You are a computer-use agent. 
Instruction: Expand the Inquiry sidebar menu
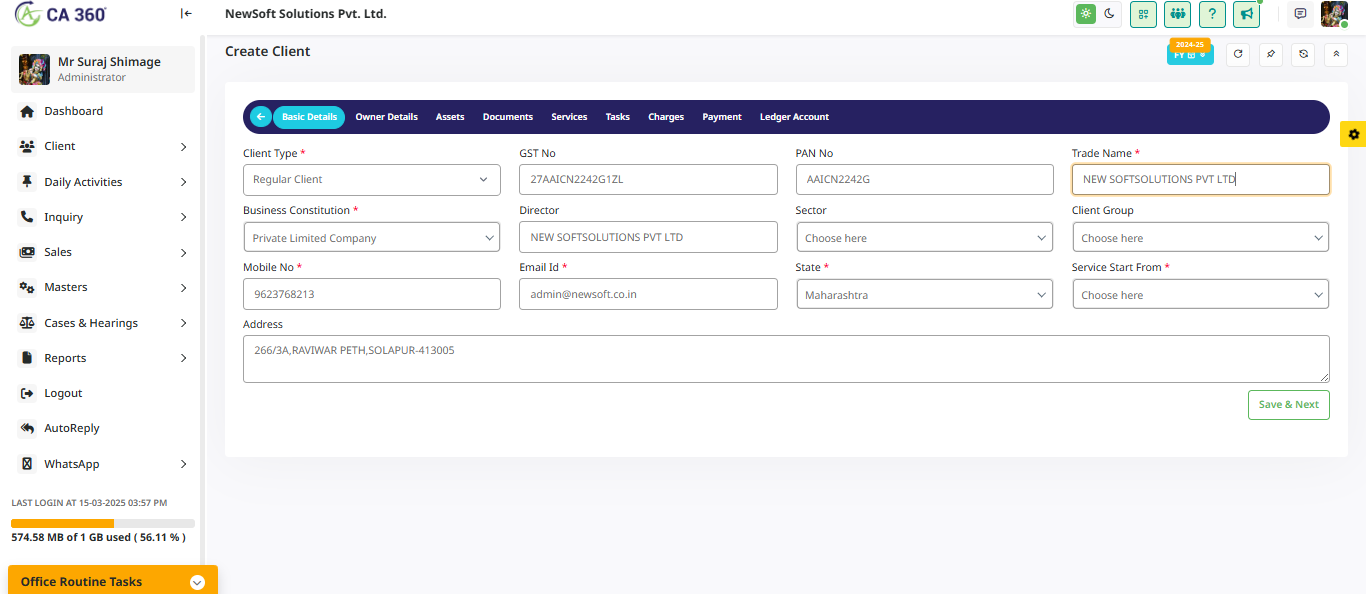pos(101,217)
